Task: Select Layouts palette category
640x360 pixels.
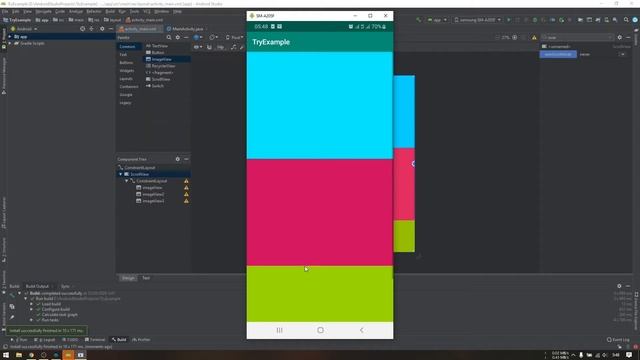Action: 126,78
